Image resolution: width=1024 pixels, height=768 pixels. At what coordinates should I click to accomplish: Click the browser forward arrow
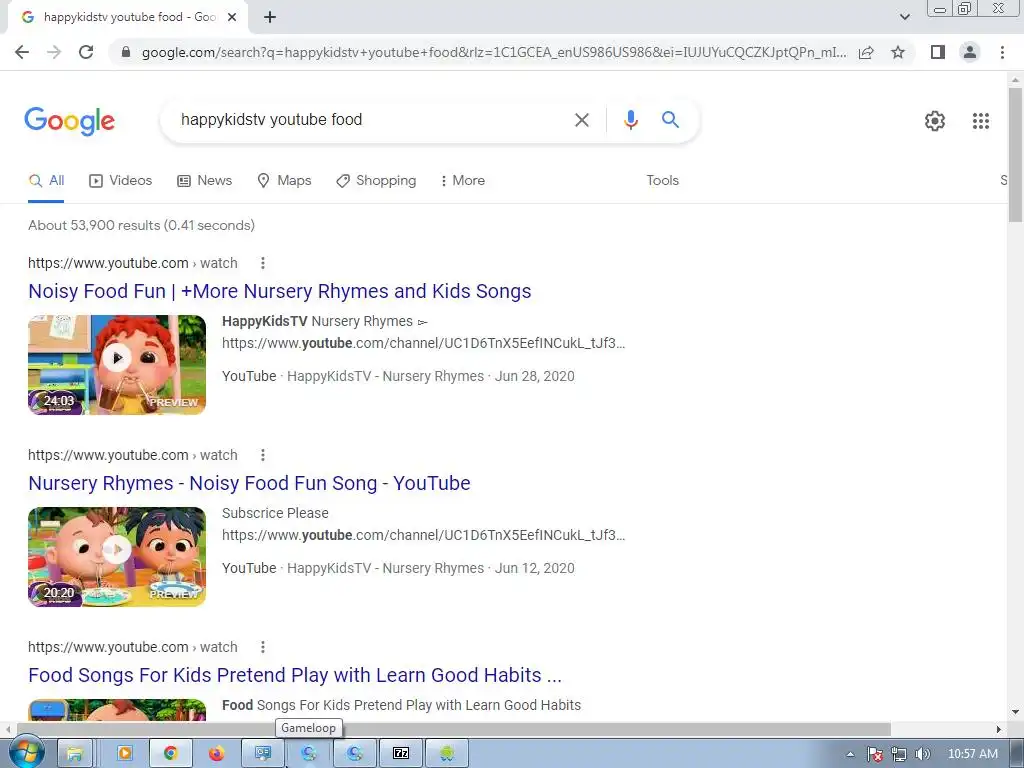tap(54, 52)
